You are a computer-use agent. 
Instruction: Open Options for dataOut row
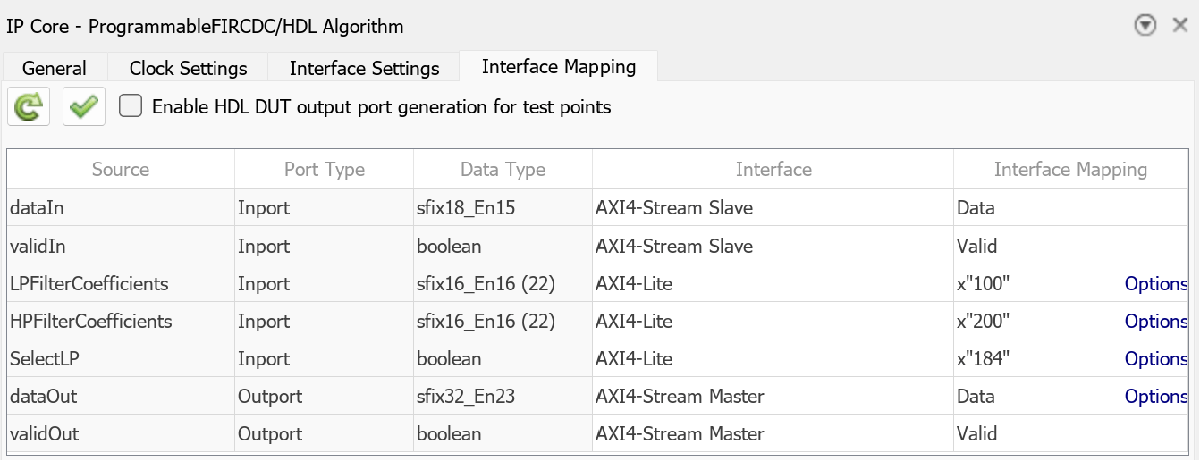coord(1156,397)
